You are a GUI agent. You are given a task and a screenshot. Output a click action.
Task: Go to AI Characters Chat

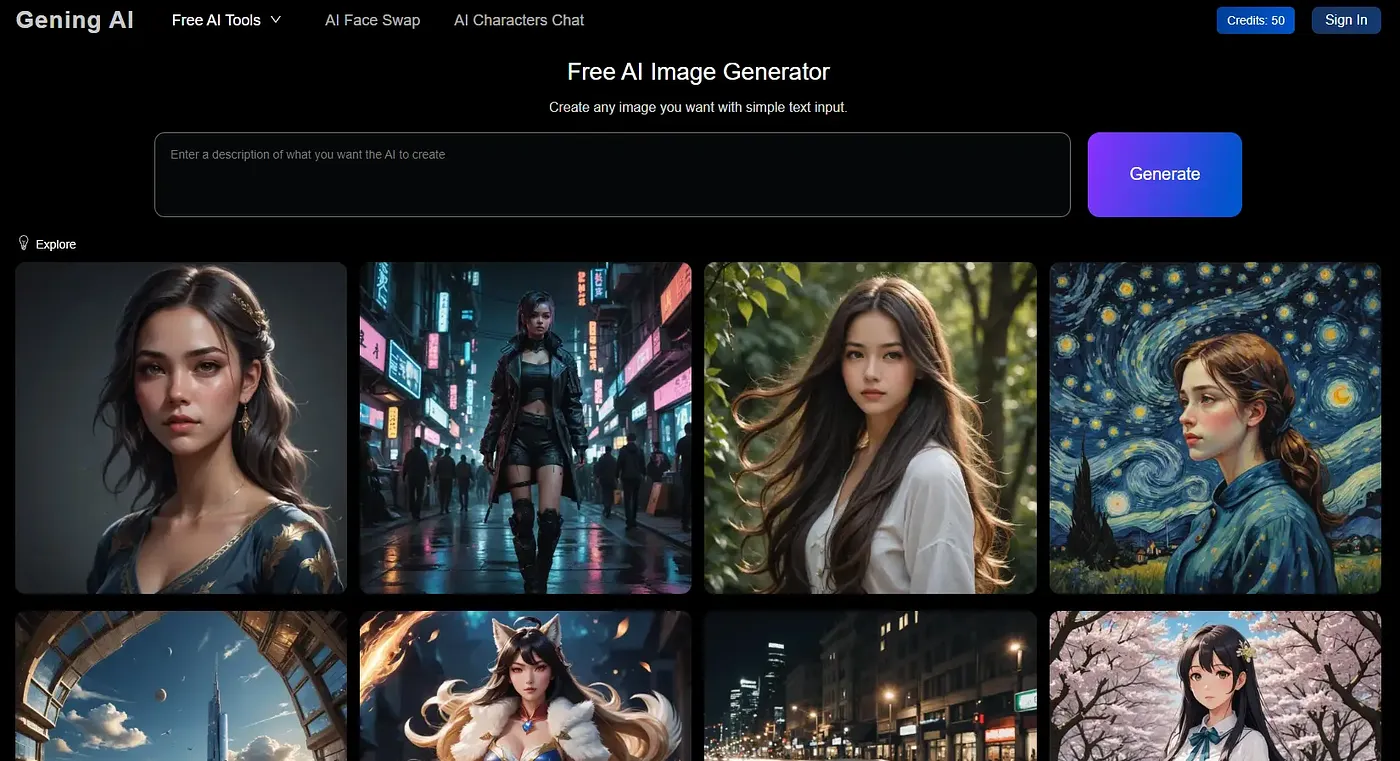pyautogui.click(x=519, y=20)
